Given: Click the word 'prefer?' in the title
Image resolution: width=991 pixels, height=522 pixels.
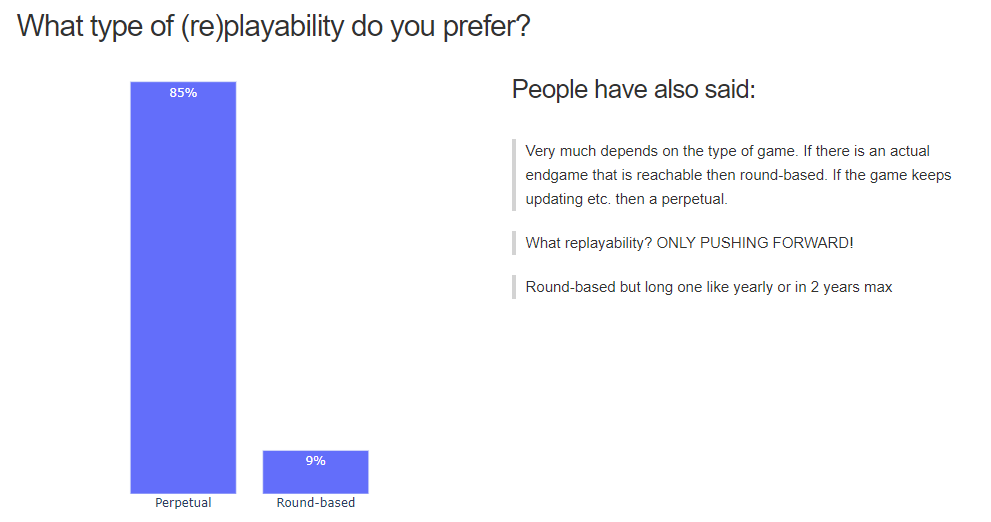Looking at the screenshot, I should (x=485, y=27).
